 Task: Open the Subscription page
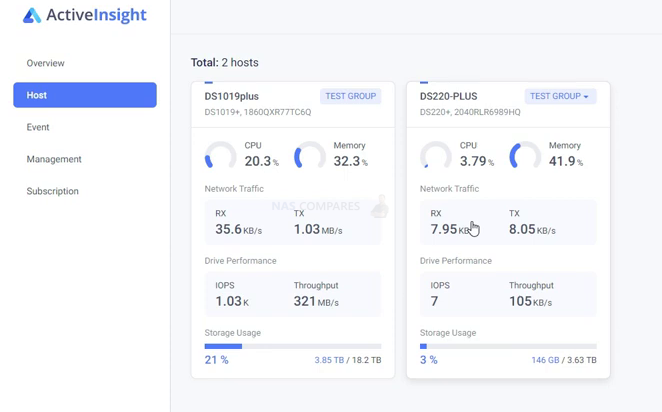(x=52, y=191)
